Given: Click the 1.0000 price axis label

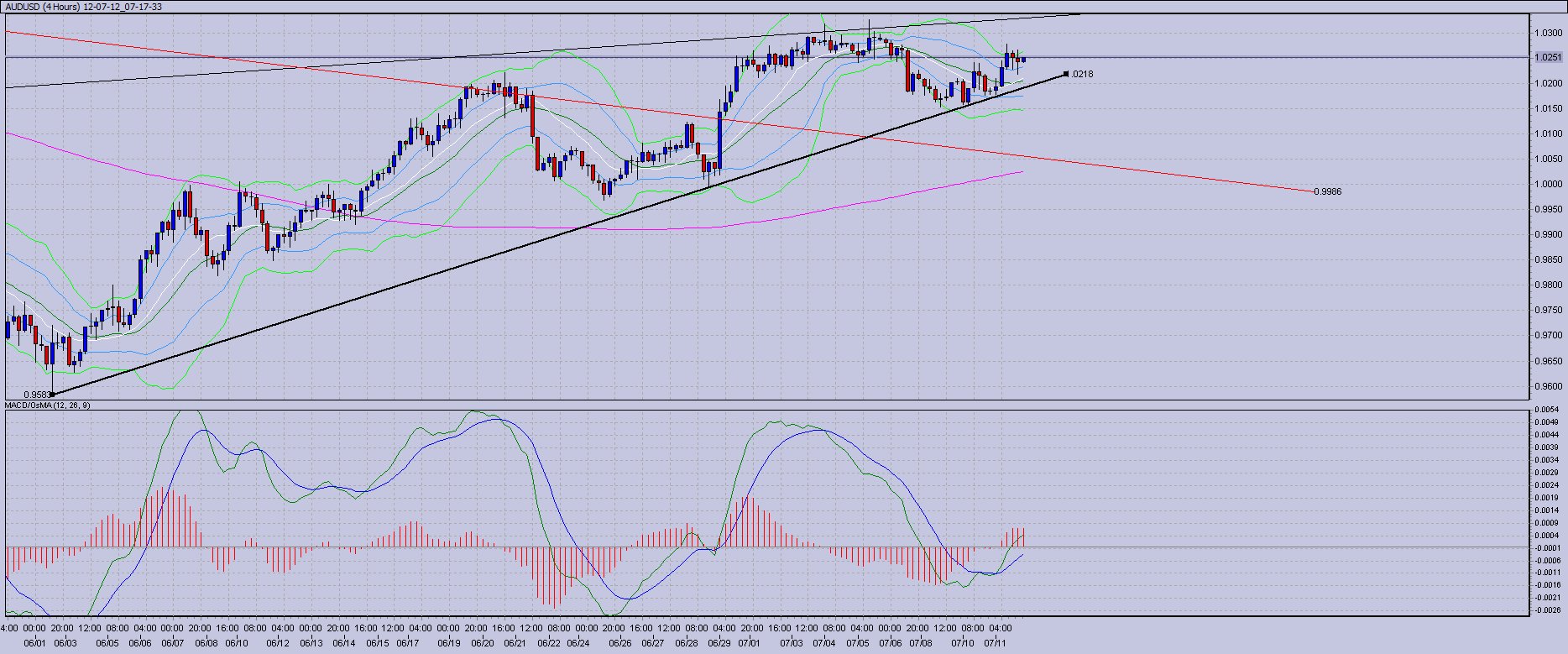Looking at the screenshot, I should (x=1549, y=185).
